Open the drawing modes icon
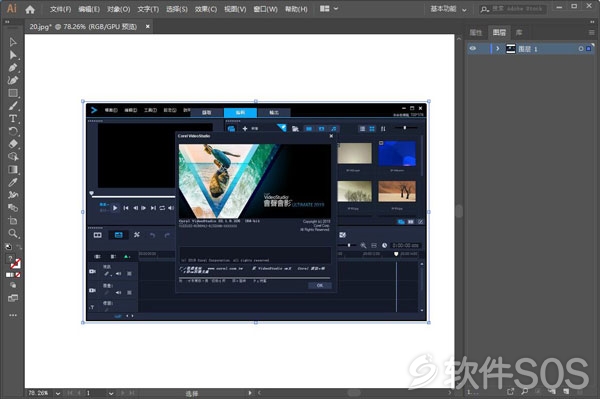Viewport: 600px width, 399px height. [13, 285]
